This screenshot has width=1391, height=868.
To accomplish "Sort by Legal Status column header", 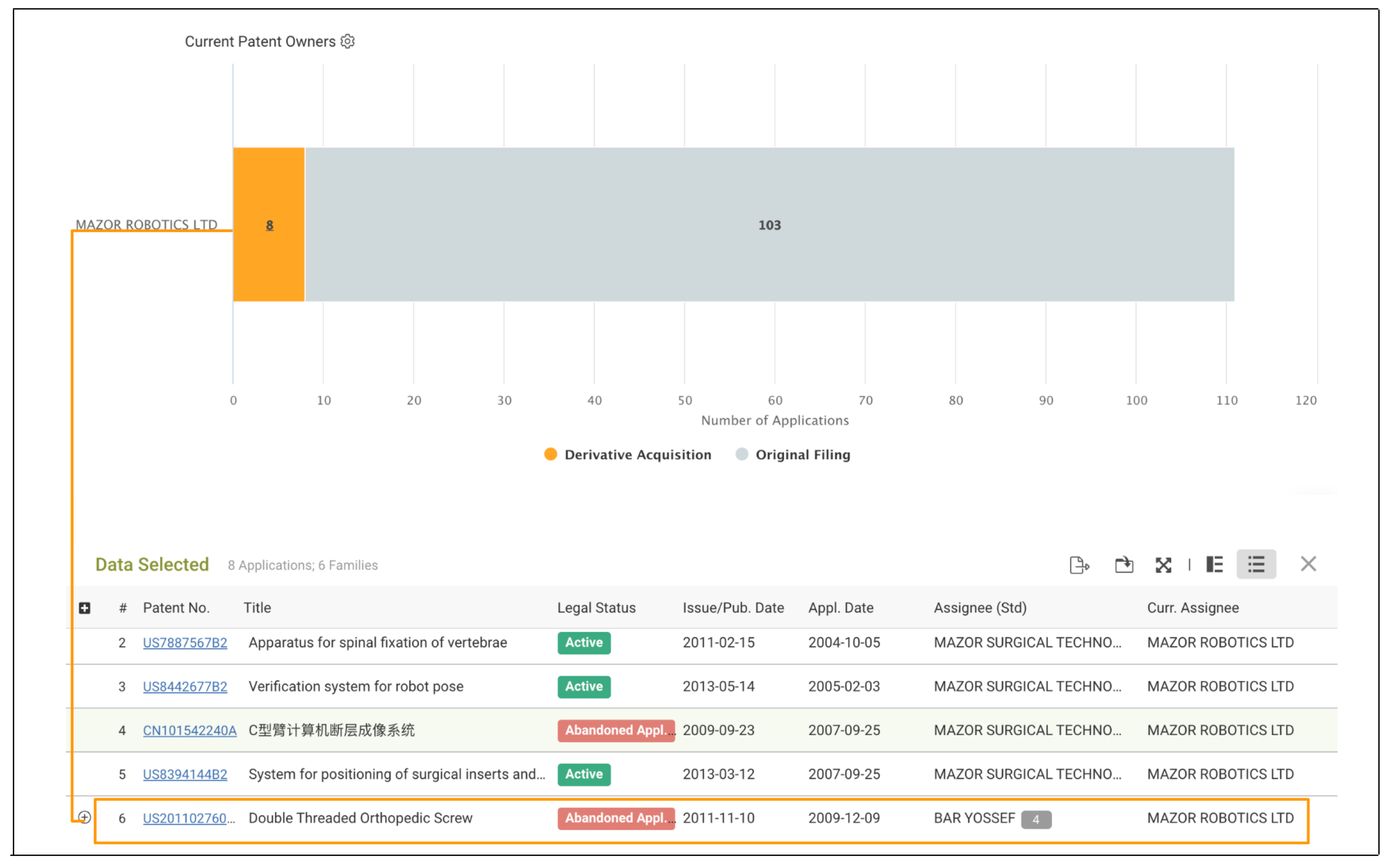I will pos(596,608).
